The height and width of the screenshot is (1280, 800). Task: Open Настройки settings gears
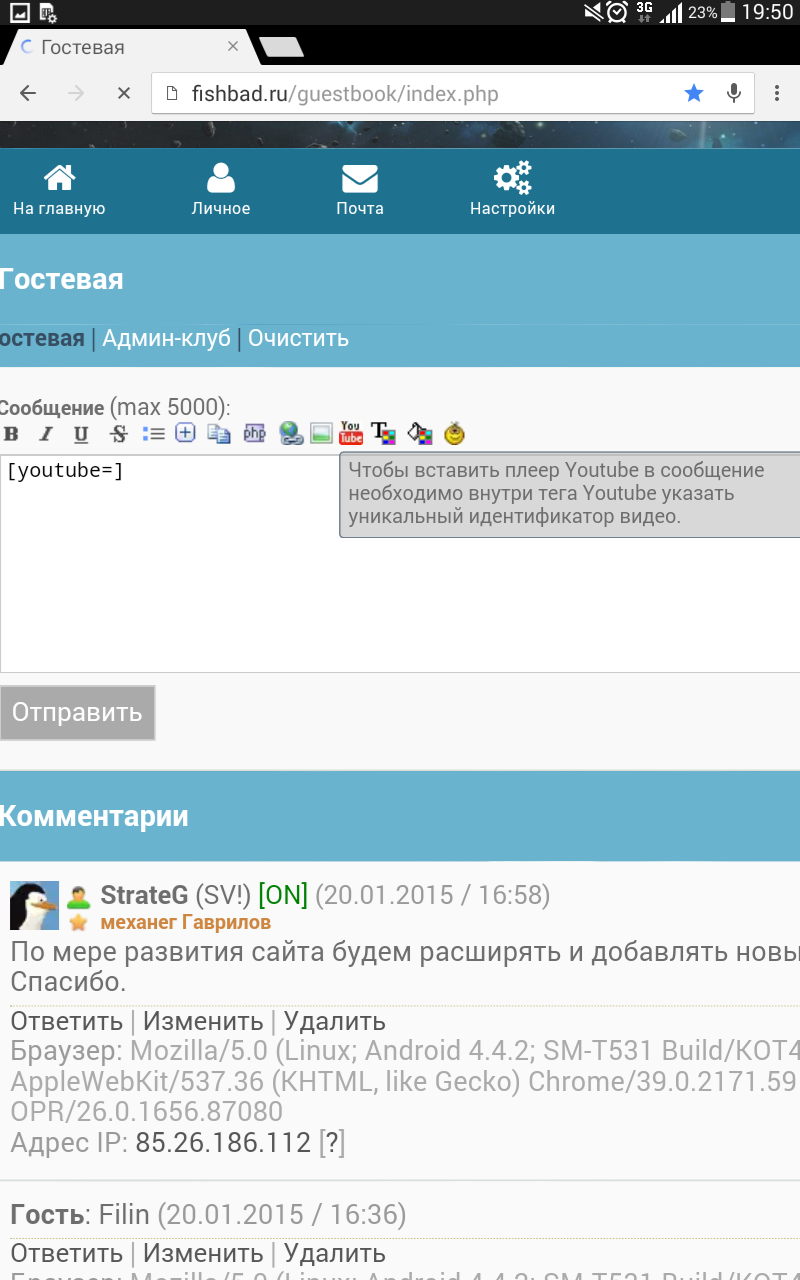click(x=512, y=191)
